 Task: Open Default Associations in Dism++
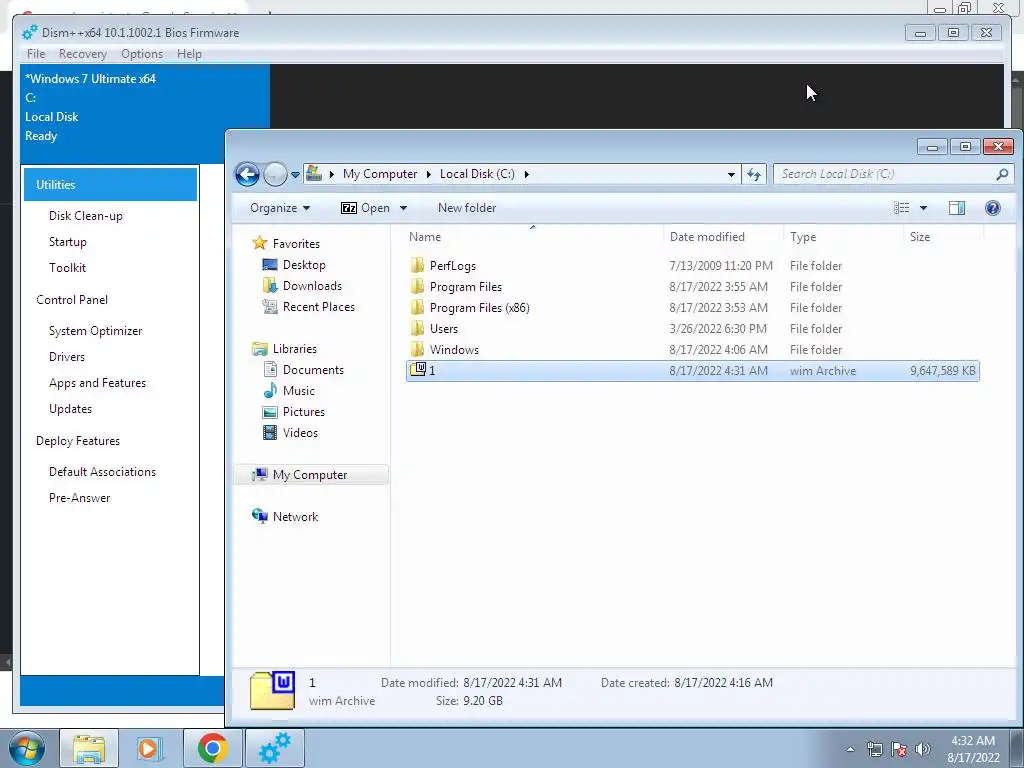(102, 472)
